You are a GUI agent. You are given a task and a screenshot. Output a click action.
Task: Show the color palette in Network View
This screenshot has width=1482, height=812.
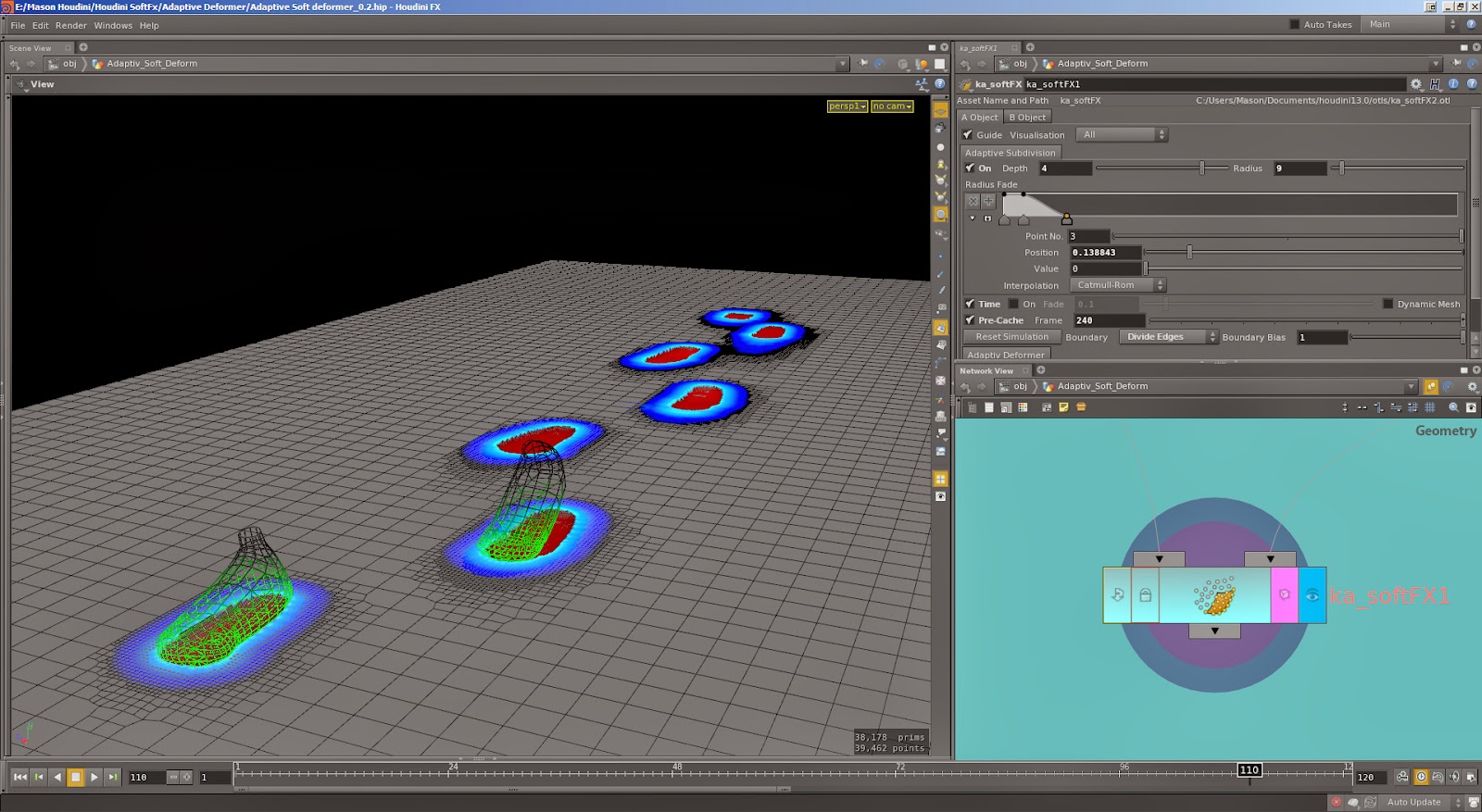tap(1023, 407)
